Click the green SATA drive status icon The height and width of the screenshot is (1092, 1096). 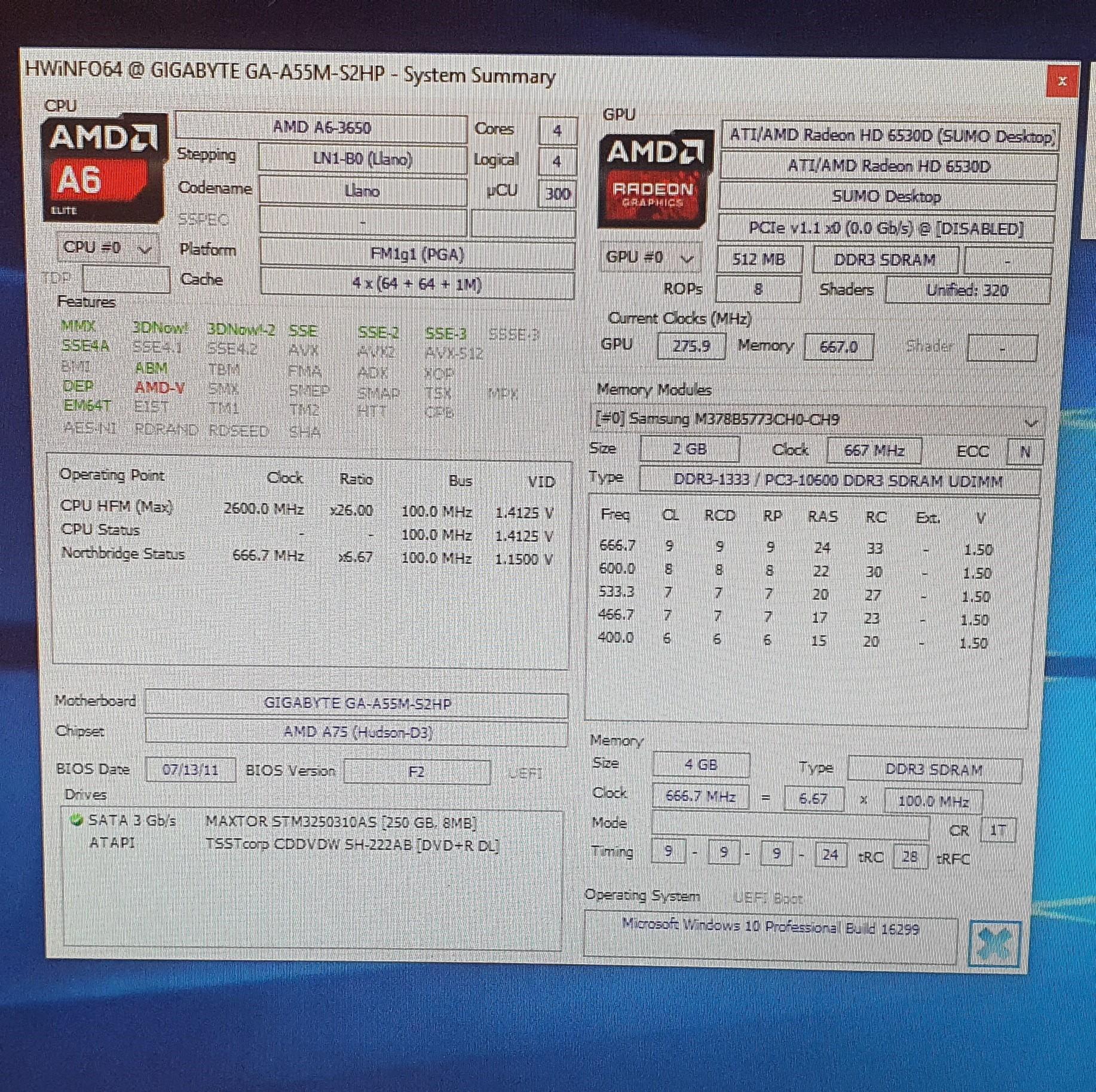[76, 820]
